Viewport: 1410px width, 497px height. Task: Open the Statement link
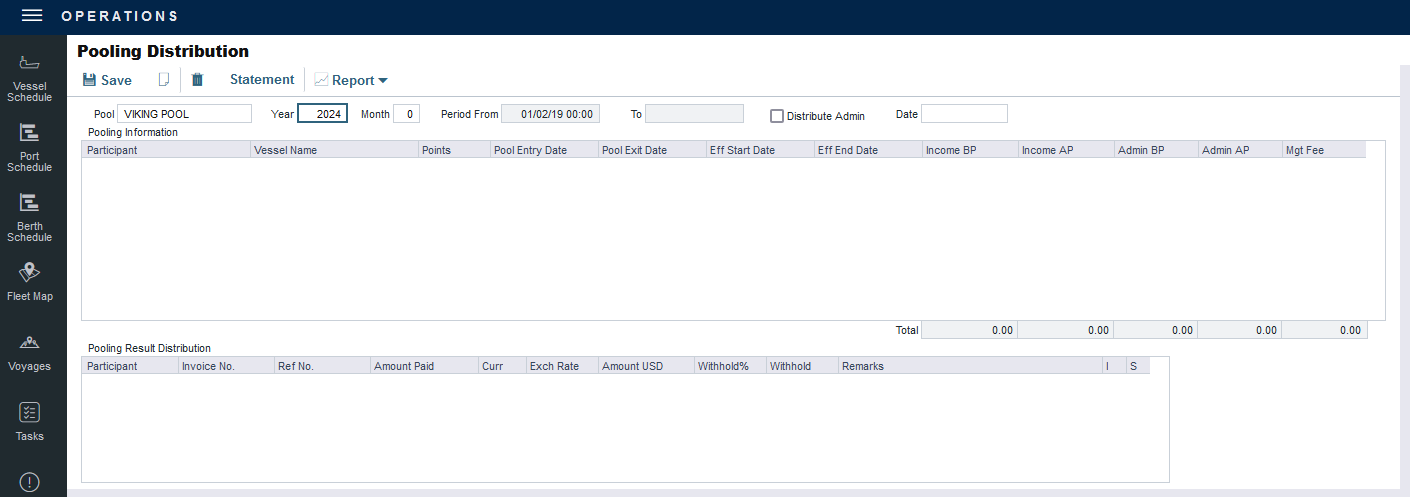(x=262, y=80)
